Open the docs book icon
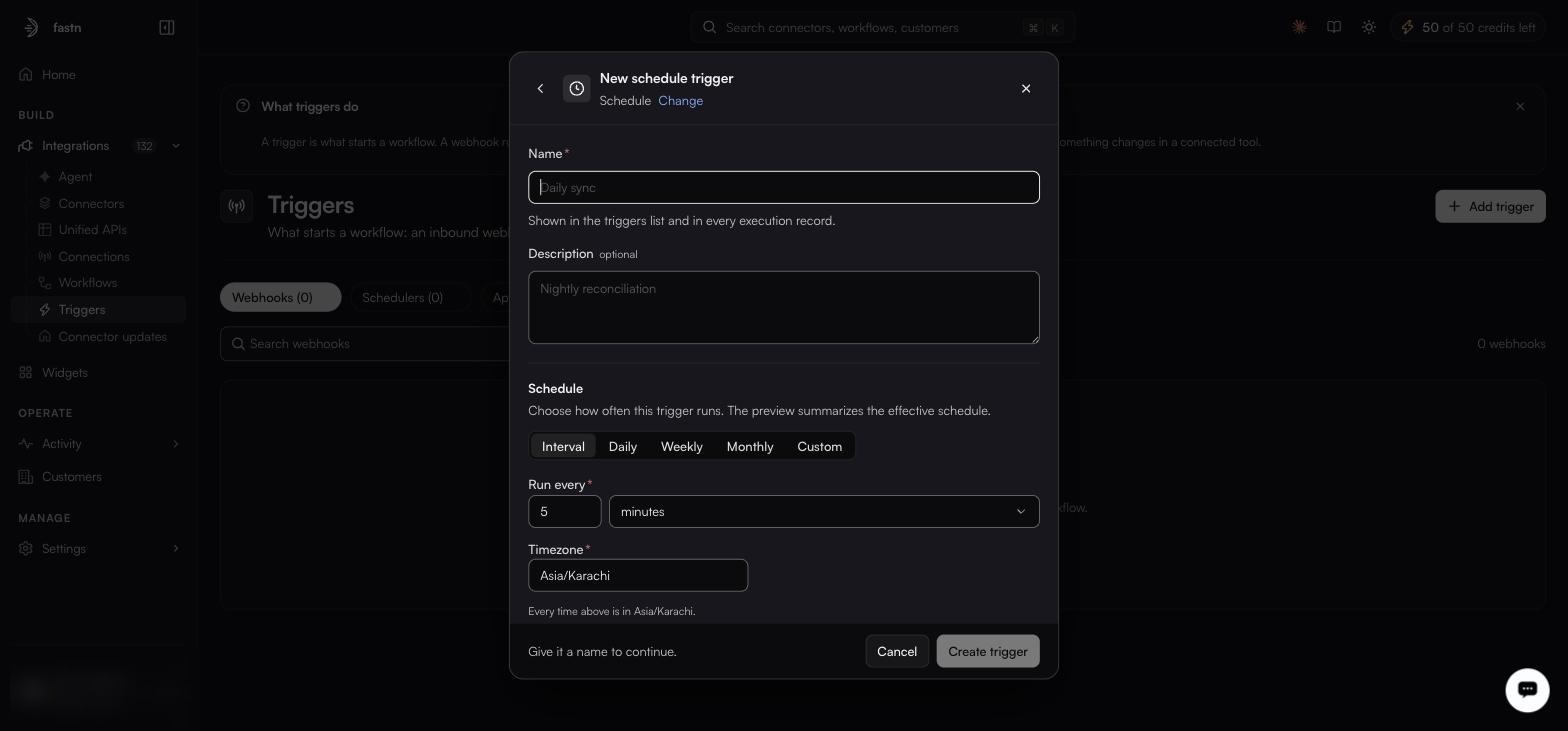The image size is (1568, 731). (x=1334, y=28)
